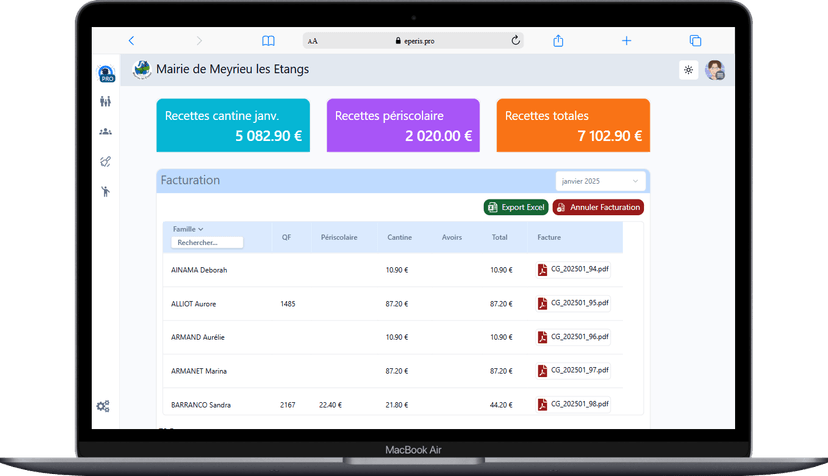Screen dimensions: 828x476
Task: Show the Safari tab overview
Action: click(x=695, y=41)
